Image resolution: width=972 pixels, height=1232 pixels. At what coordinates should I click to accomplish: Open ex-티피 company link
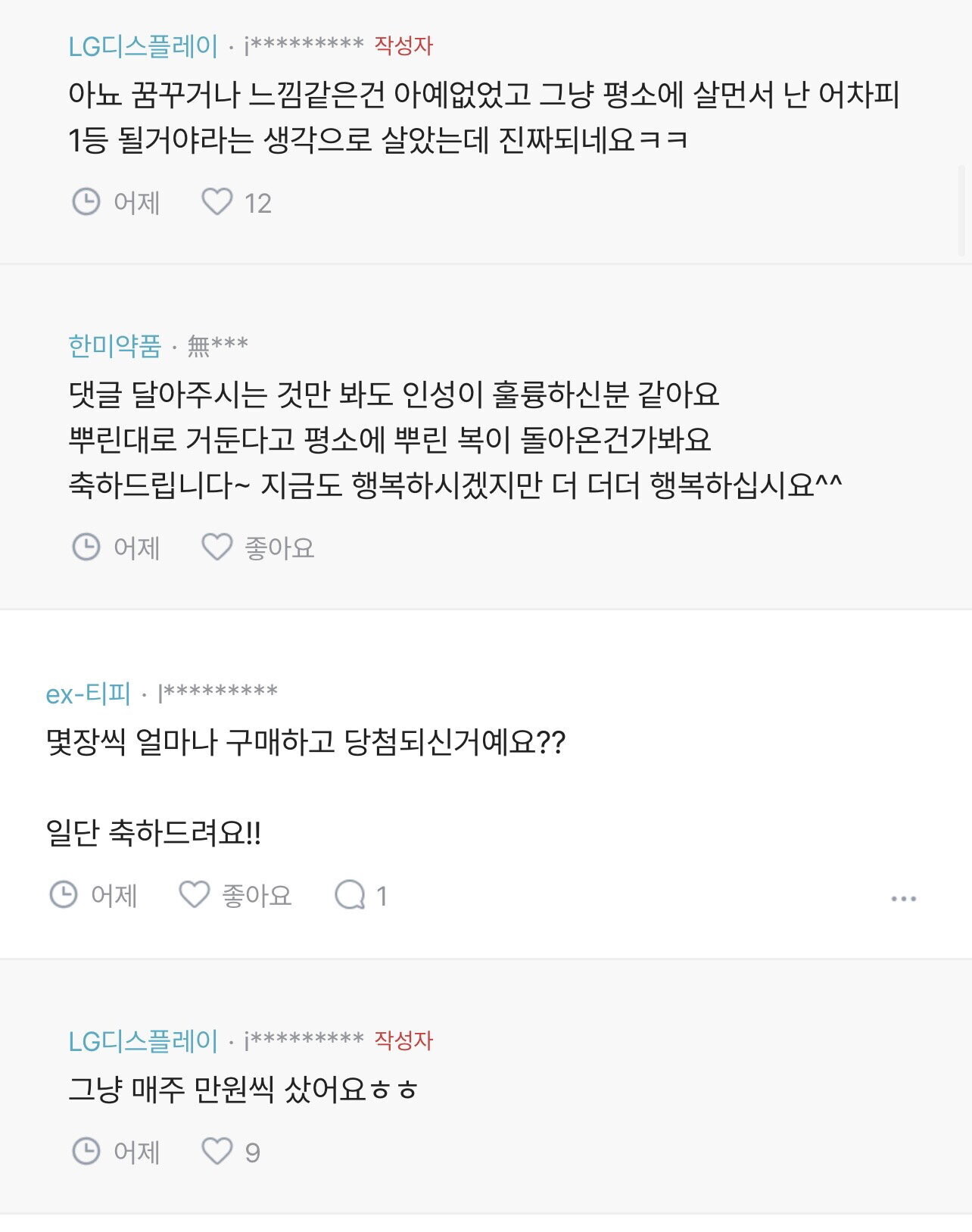[x=89, y=693]
